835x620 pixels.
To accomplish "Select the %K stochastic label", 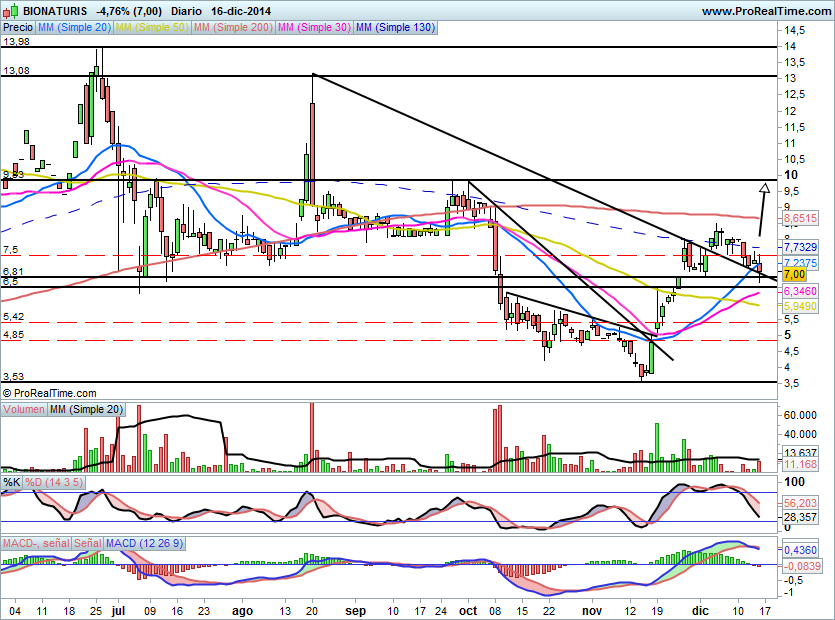I will (11, 483).
